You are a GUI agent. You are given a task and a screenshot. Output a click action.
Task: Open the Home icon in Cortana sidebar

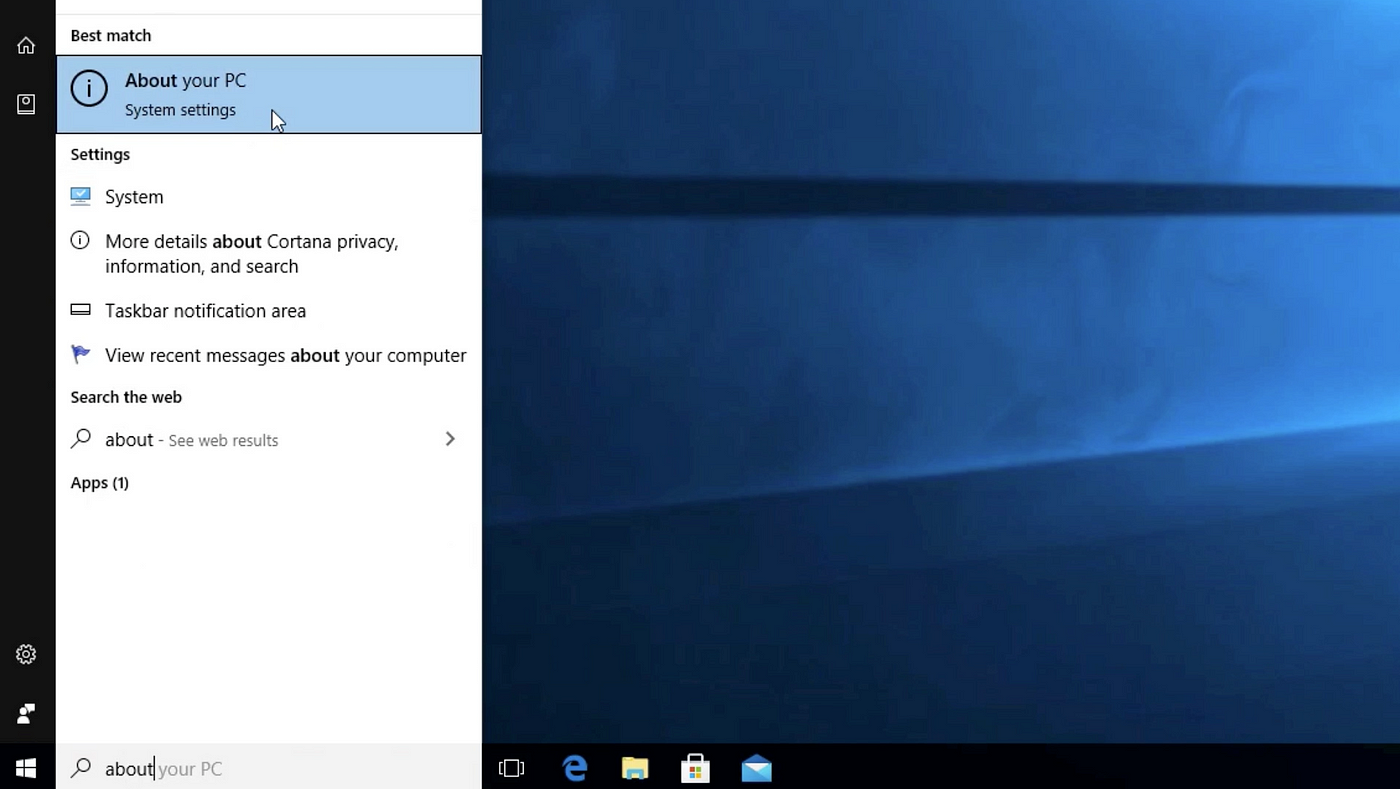[x=26, y=45]
